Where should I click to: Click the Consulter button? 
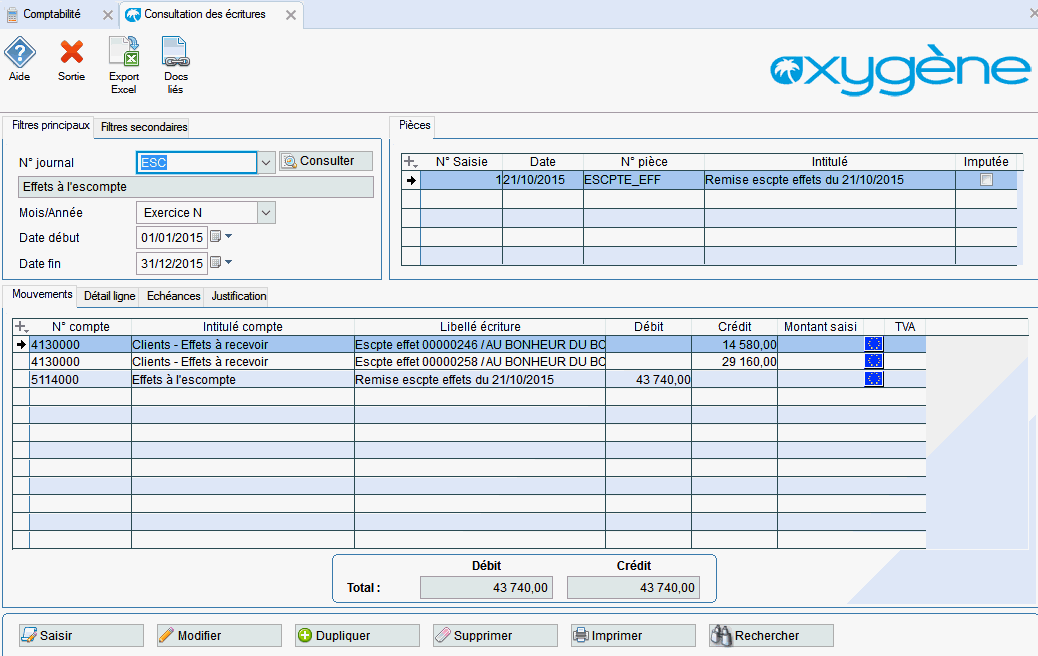[326, 161]
